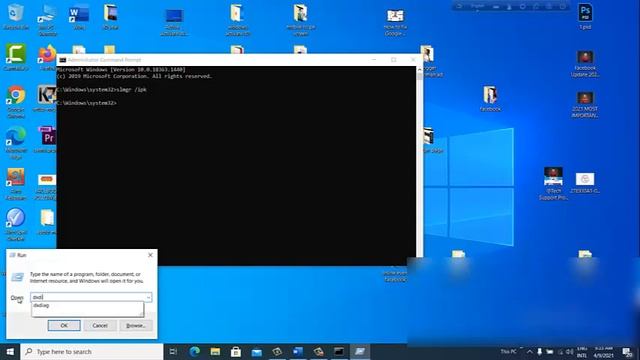Screen dimensions: 640x360
Task: Launch the Microsoft Edge desktop shortcut
Action: pyautogui.click(x=16, y=142)
